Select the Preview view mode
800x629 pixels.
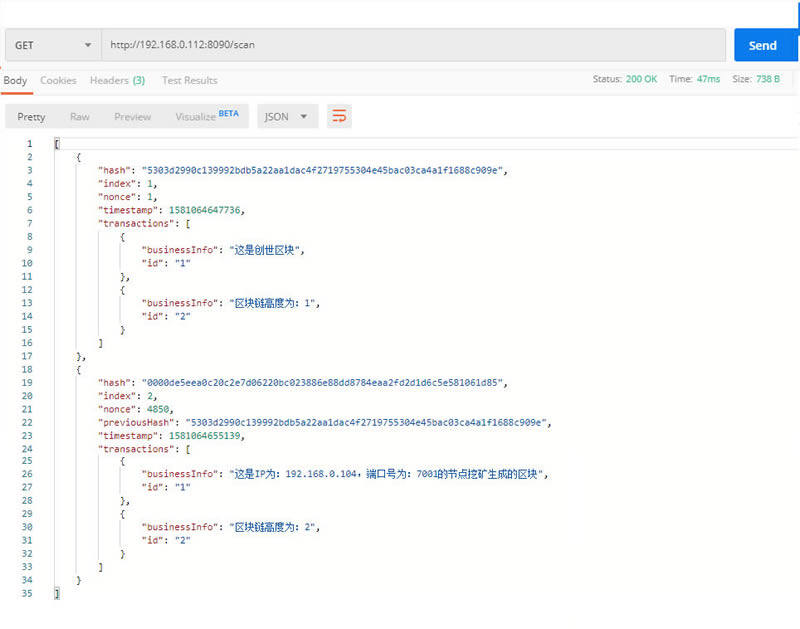tap(132, 117)
